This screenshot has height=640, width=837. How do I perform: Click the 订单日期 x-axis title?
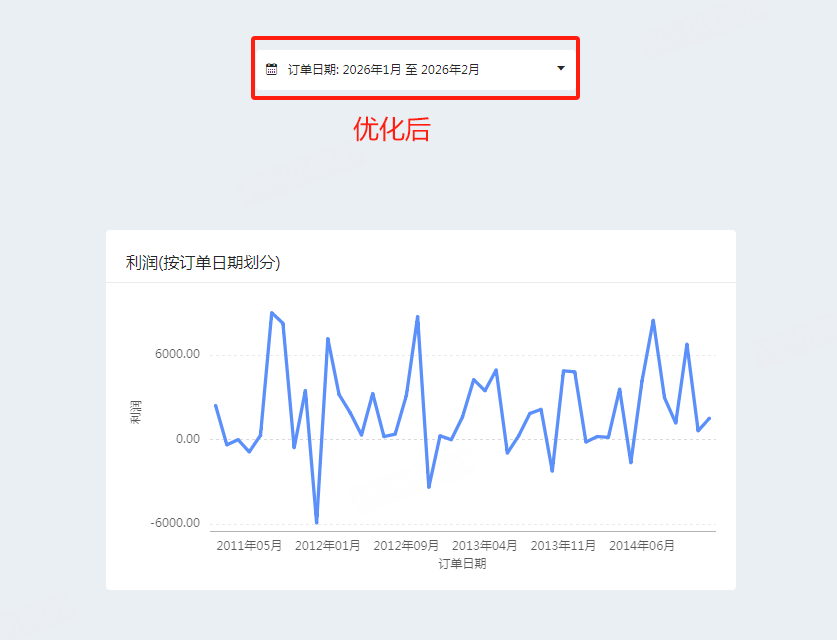click(x=462, y=564)
